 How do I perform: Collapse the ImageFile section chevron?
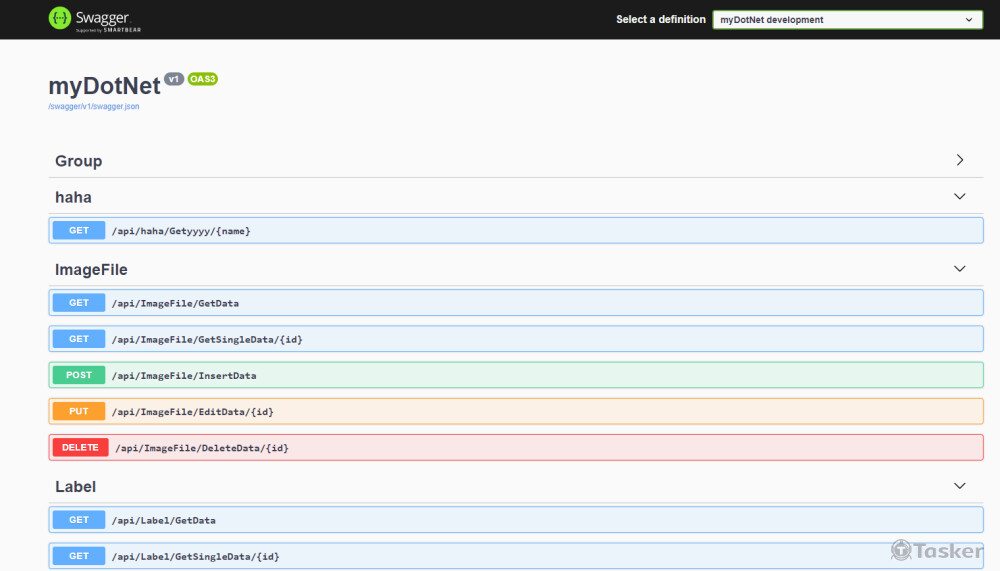[959, 269]
